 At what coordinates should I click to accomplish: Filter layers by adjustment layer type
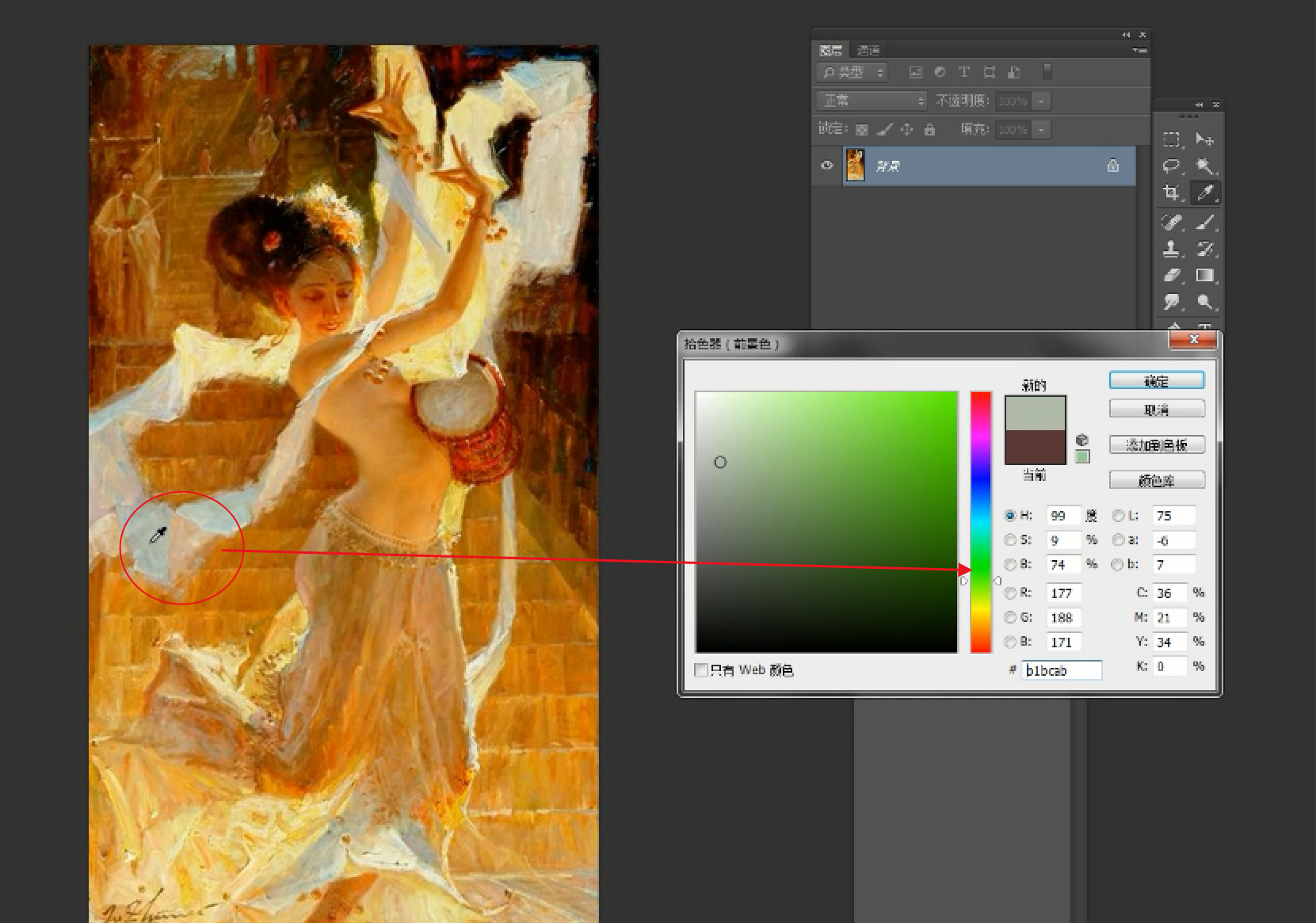point(940,72)
